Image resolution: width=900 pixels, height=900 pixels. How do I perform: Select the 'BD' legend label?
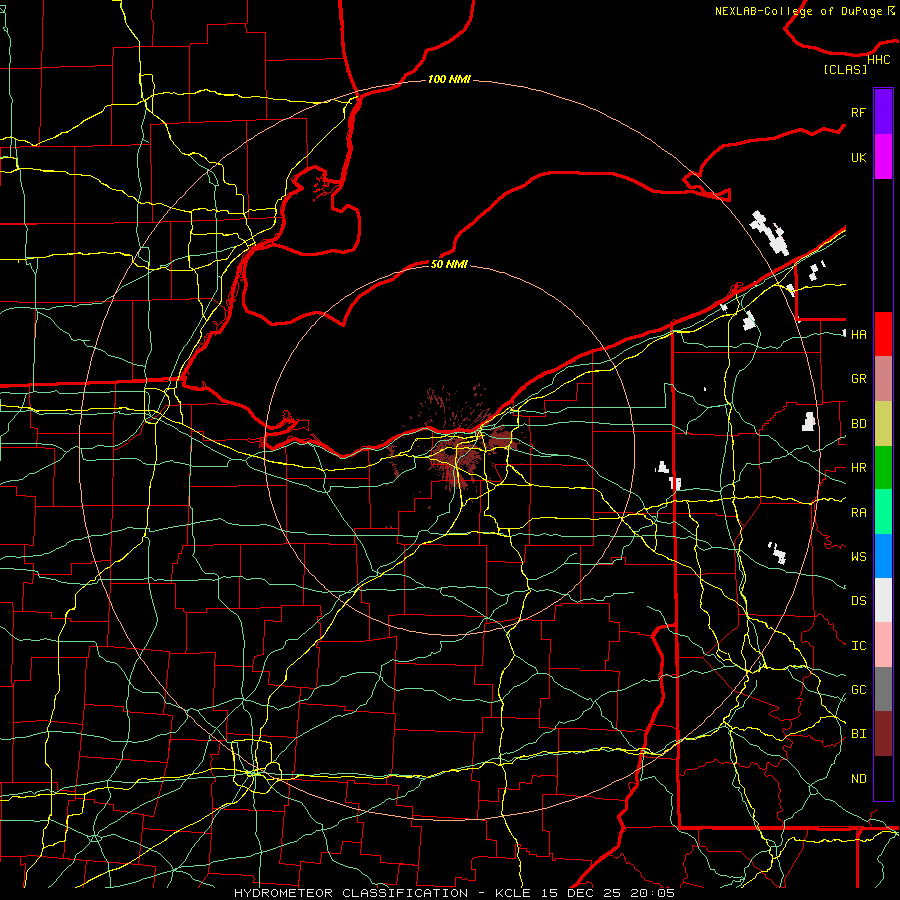[858, 424]
